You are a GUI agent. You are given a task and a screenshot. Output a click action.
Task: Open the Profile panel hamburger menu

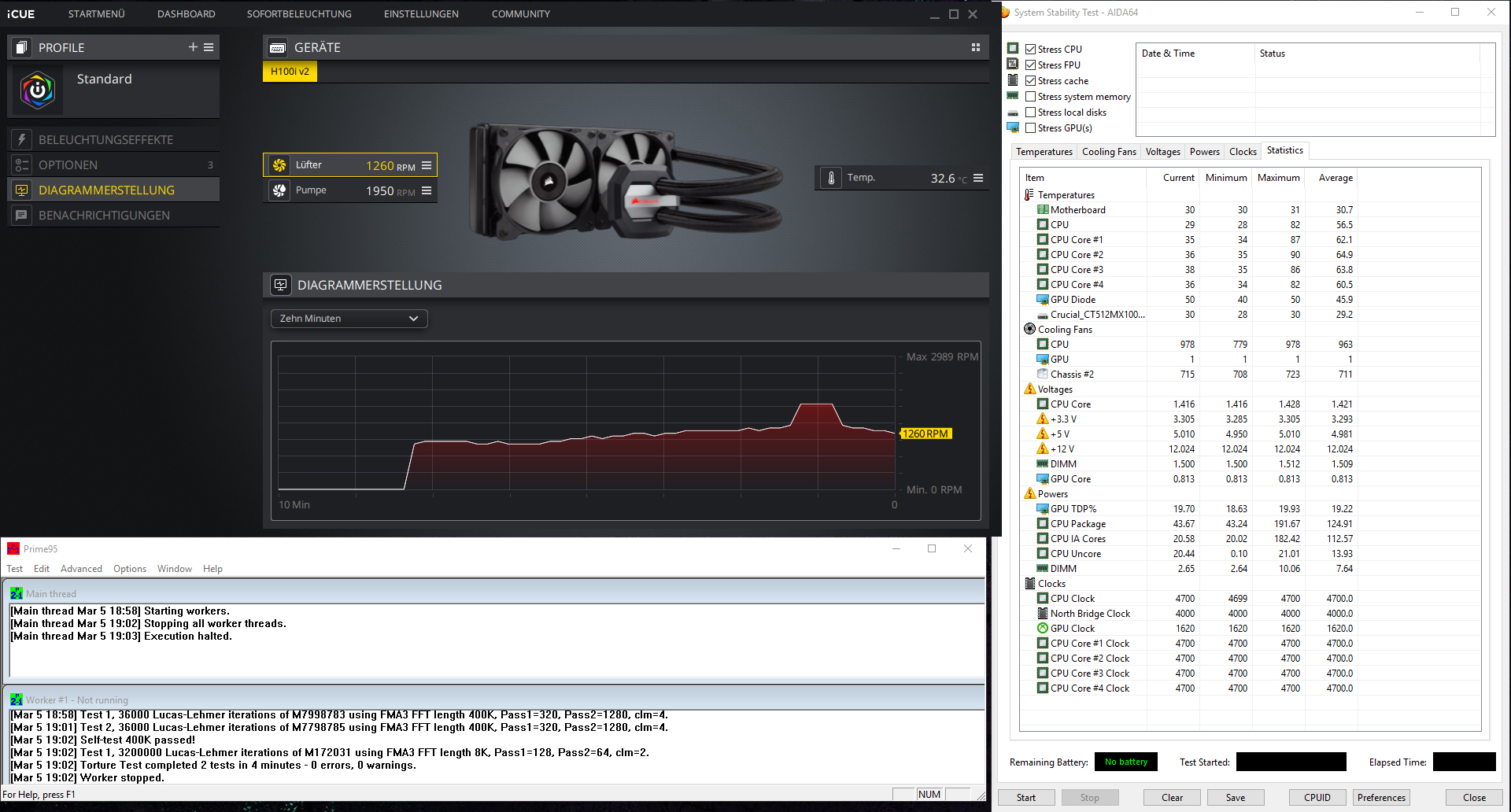(x=209, y=47)
